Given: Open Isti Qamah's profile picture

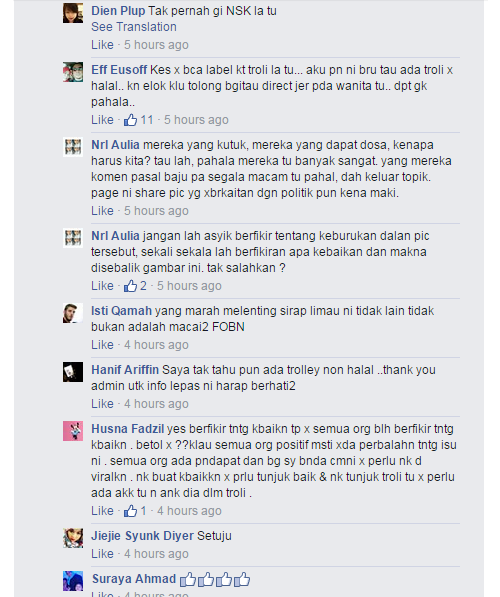Looking at the screenshot, I should pyautogui.click(x=73, y=313).
